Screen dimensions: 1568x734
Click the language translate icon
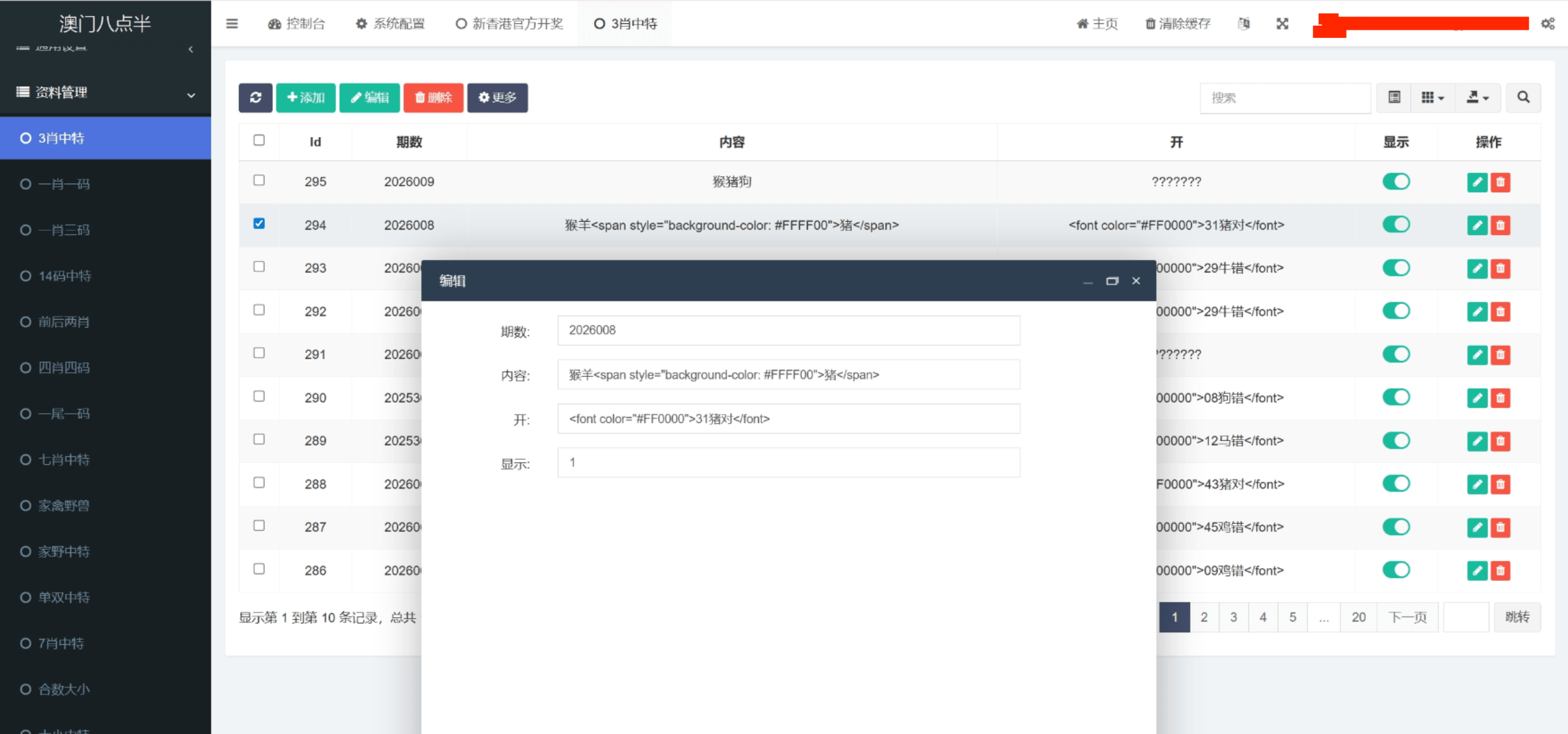click(1243, 23)
